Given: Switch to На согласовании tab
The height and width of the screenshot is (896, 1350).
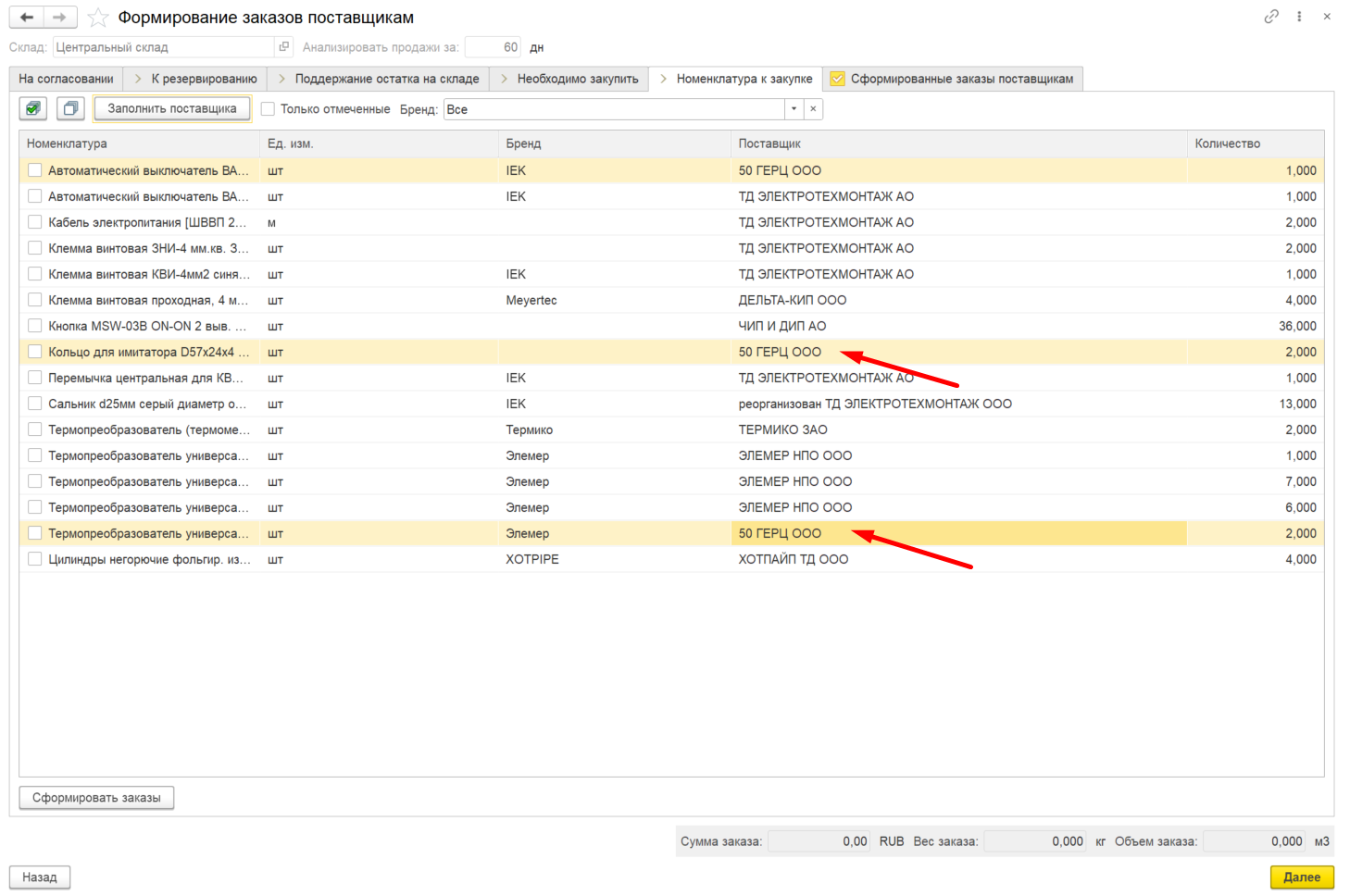Looking at the screenshot, I should pyautogui.click(x=66, y=79).
